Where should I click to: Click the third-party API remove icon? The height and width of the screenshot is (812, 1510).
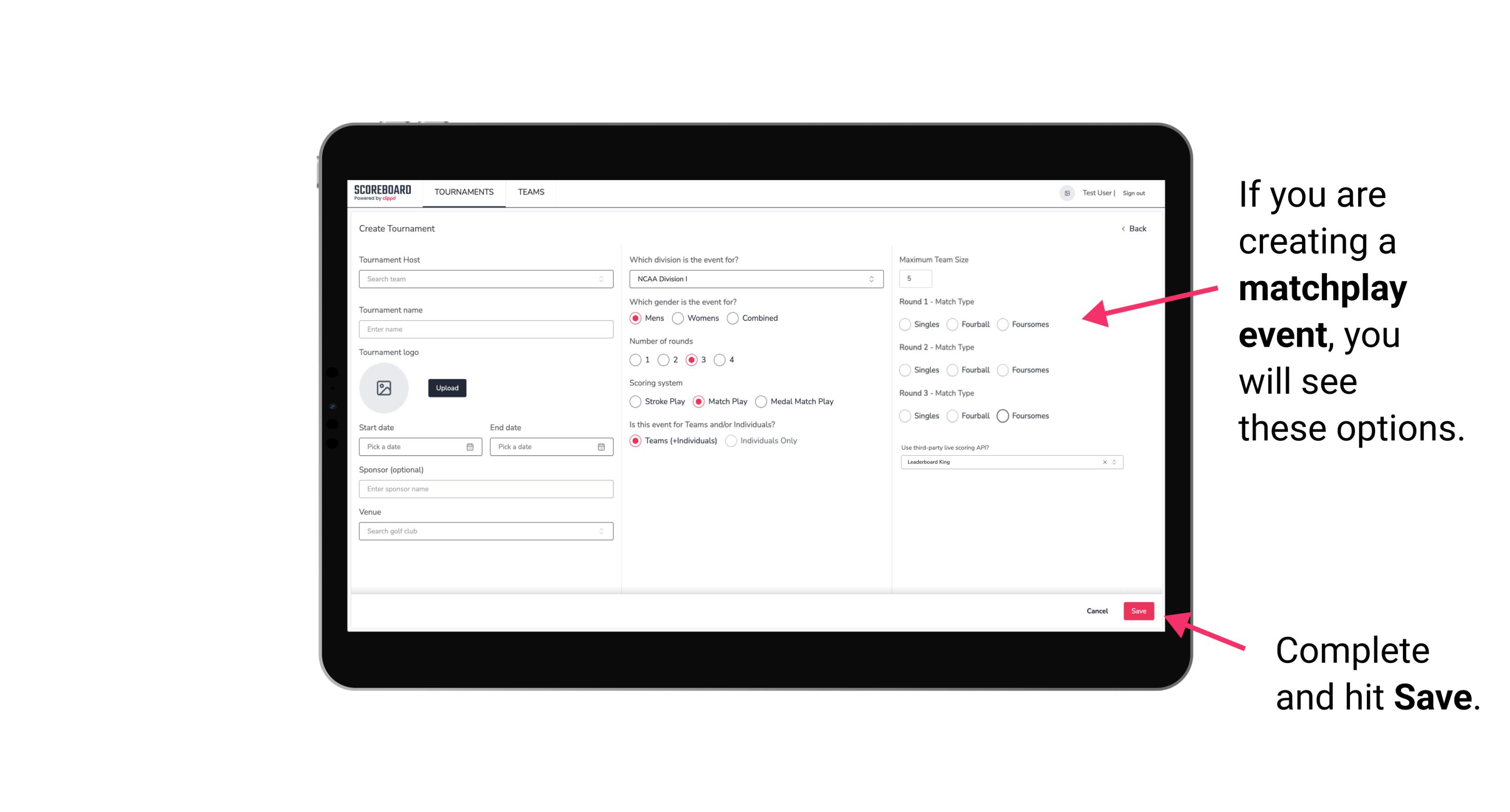click(1103, 461)
